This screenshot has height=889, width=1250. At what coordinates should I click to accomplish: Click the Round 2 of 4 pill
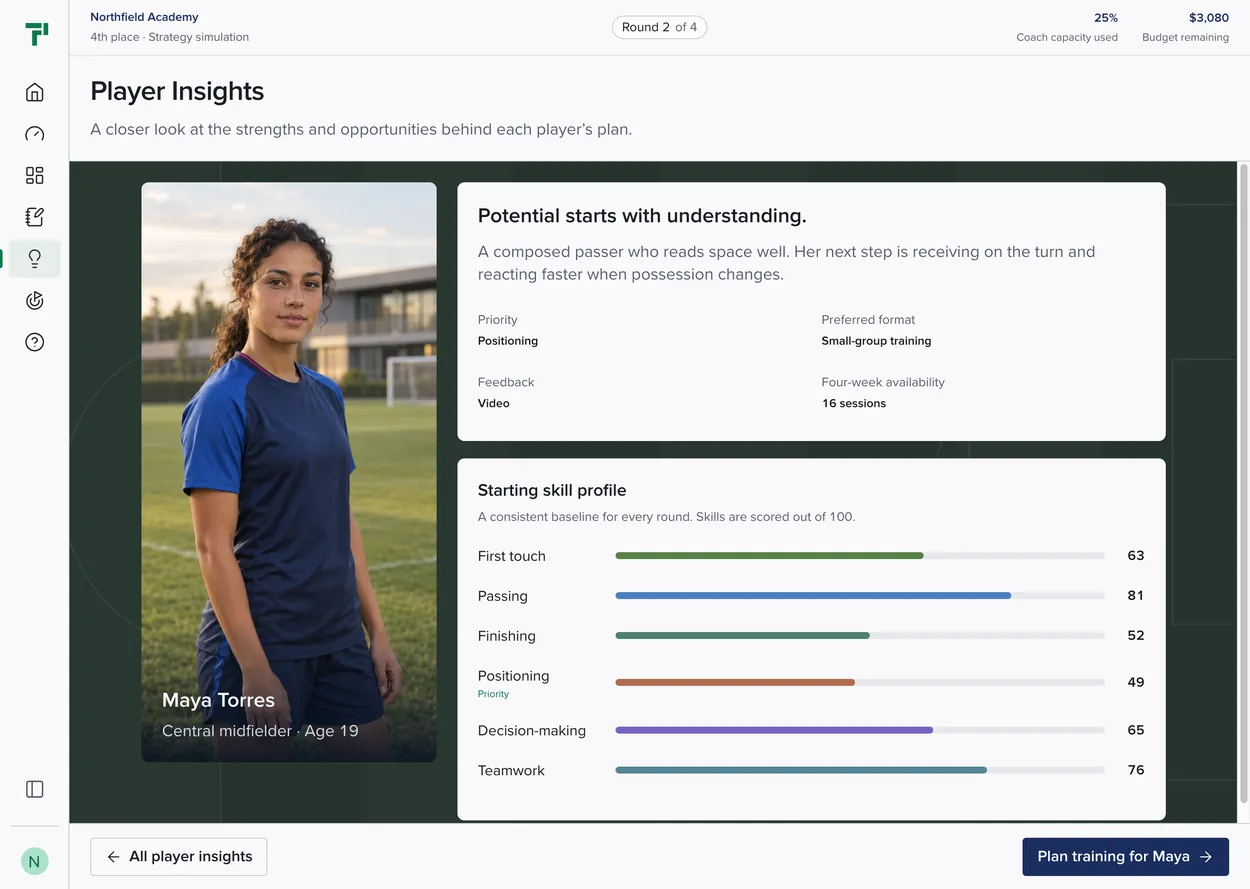pyautogui.click(x=659, y=27)
